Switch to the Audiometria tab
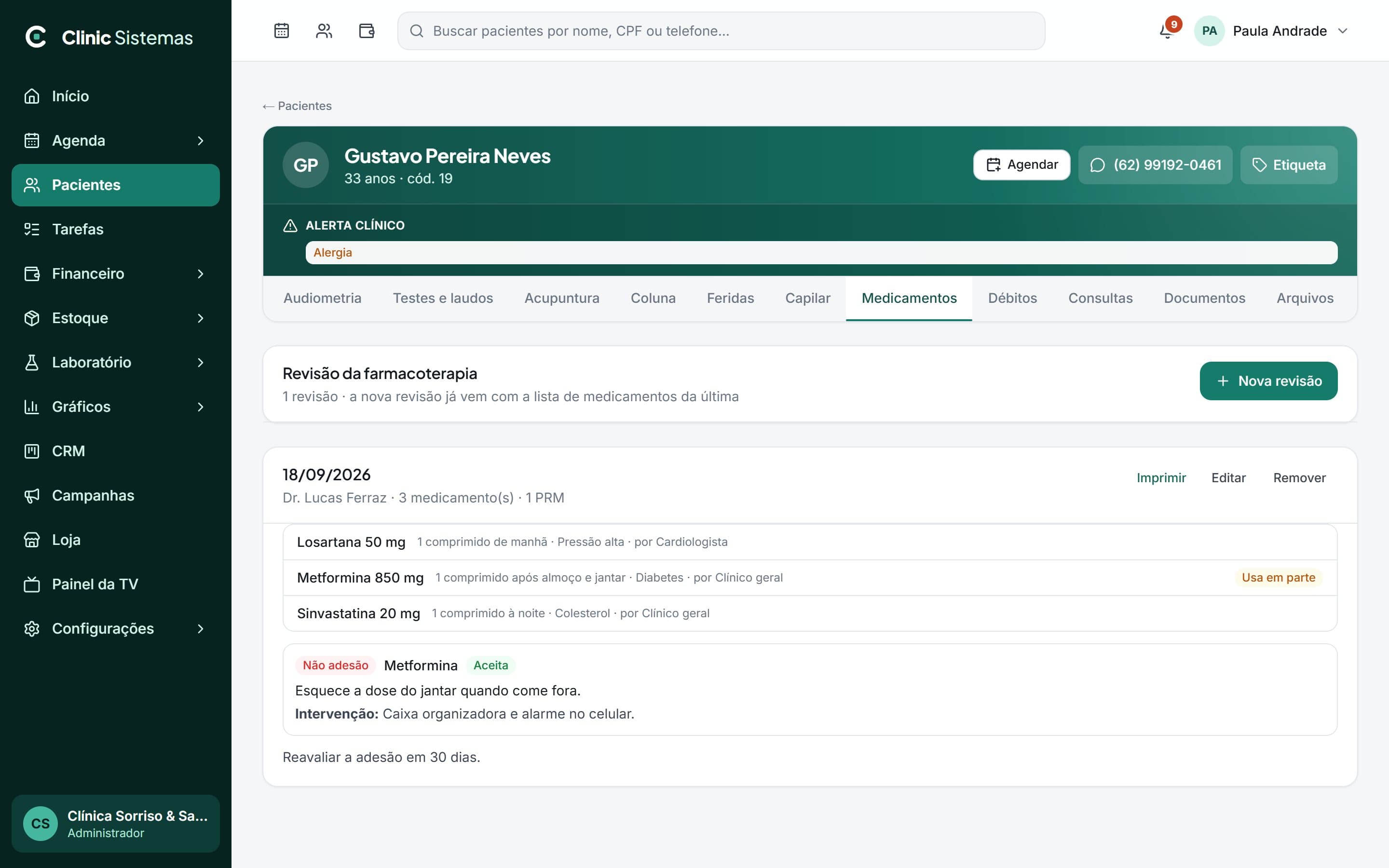Viewport: 1389px width, 868px height. (322, 298)
